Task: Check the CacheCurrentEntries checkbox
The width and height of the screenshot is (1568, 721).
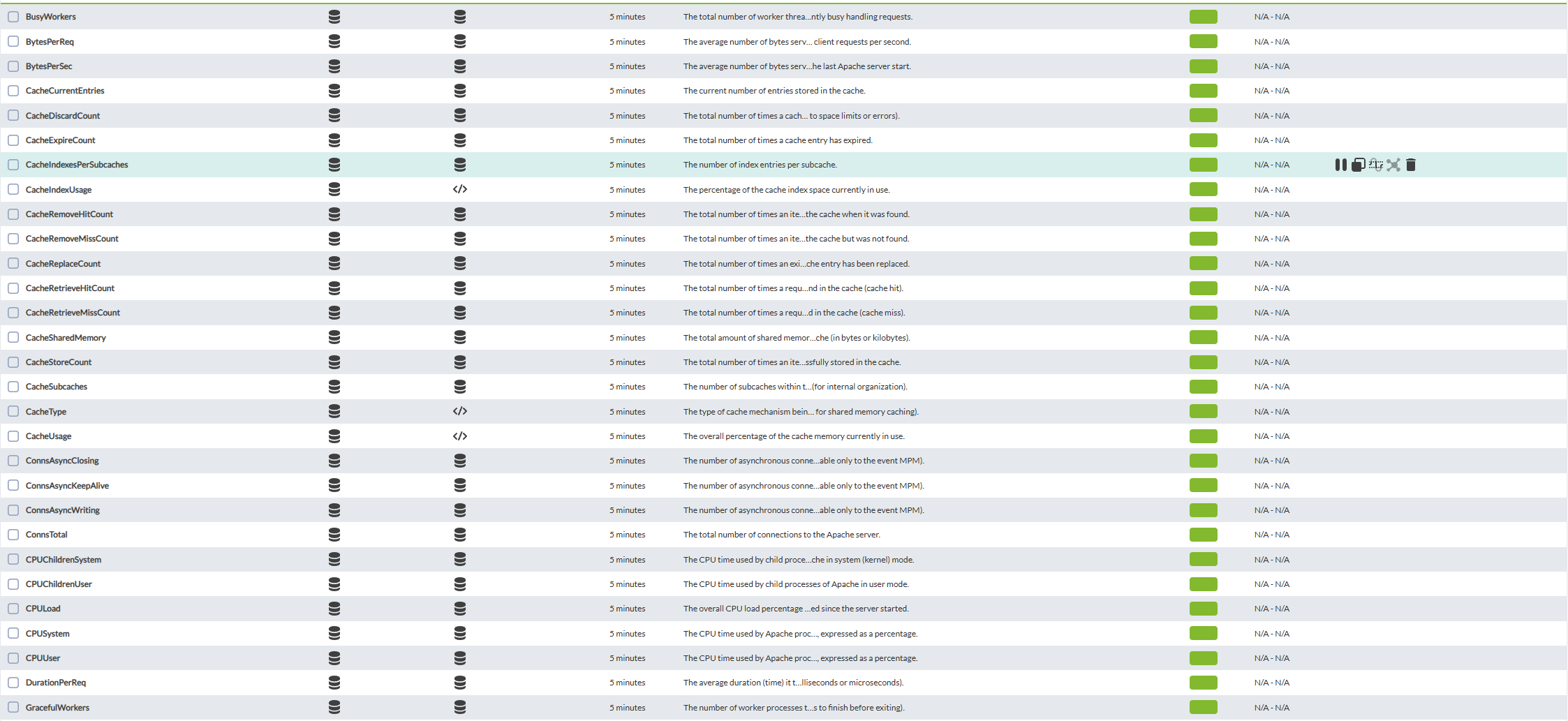Action: click(x=13, y=91)
